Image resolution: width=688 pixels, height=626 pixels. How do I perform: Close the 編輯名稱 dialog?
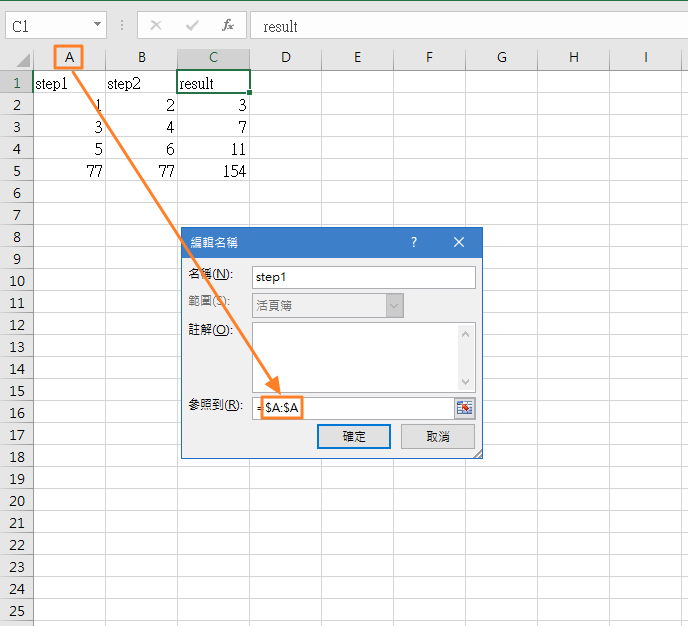(x=459, y=242)
